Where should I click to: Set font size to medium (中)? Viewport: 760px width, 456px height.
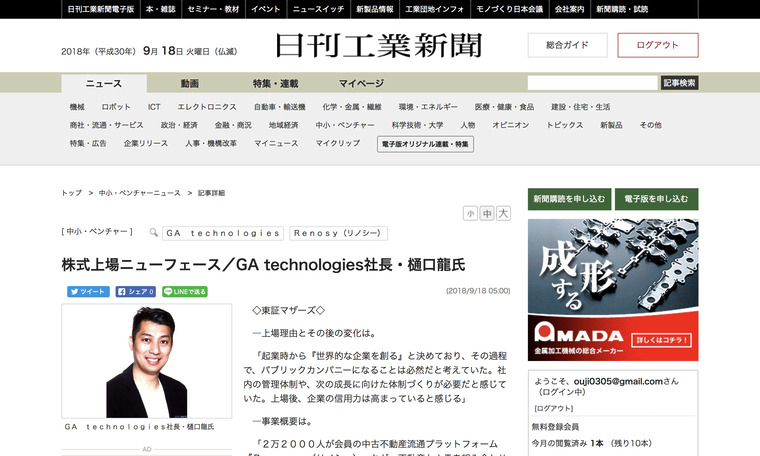pyautogui.click(x=487, y=213)
